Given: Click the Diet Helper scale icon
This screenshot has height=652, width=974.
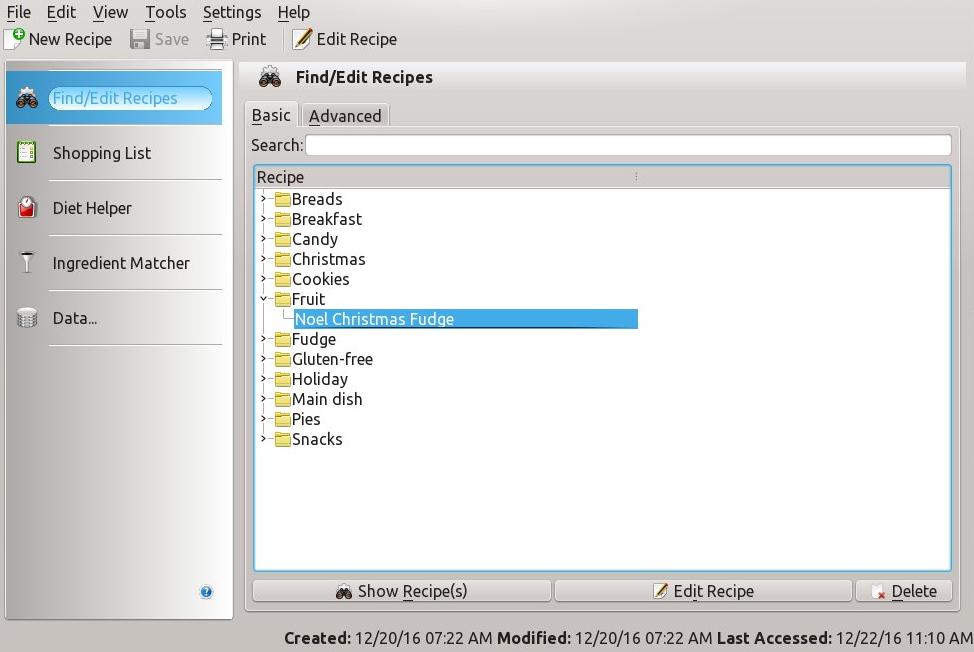Looking at the screenshot, I should tap(27, 207).
